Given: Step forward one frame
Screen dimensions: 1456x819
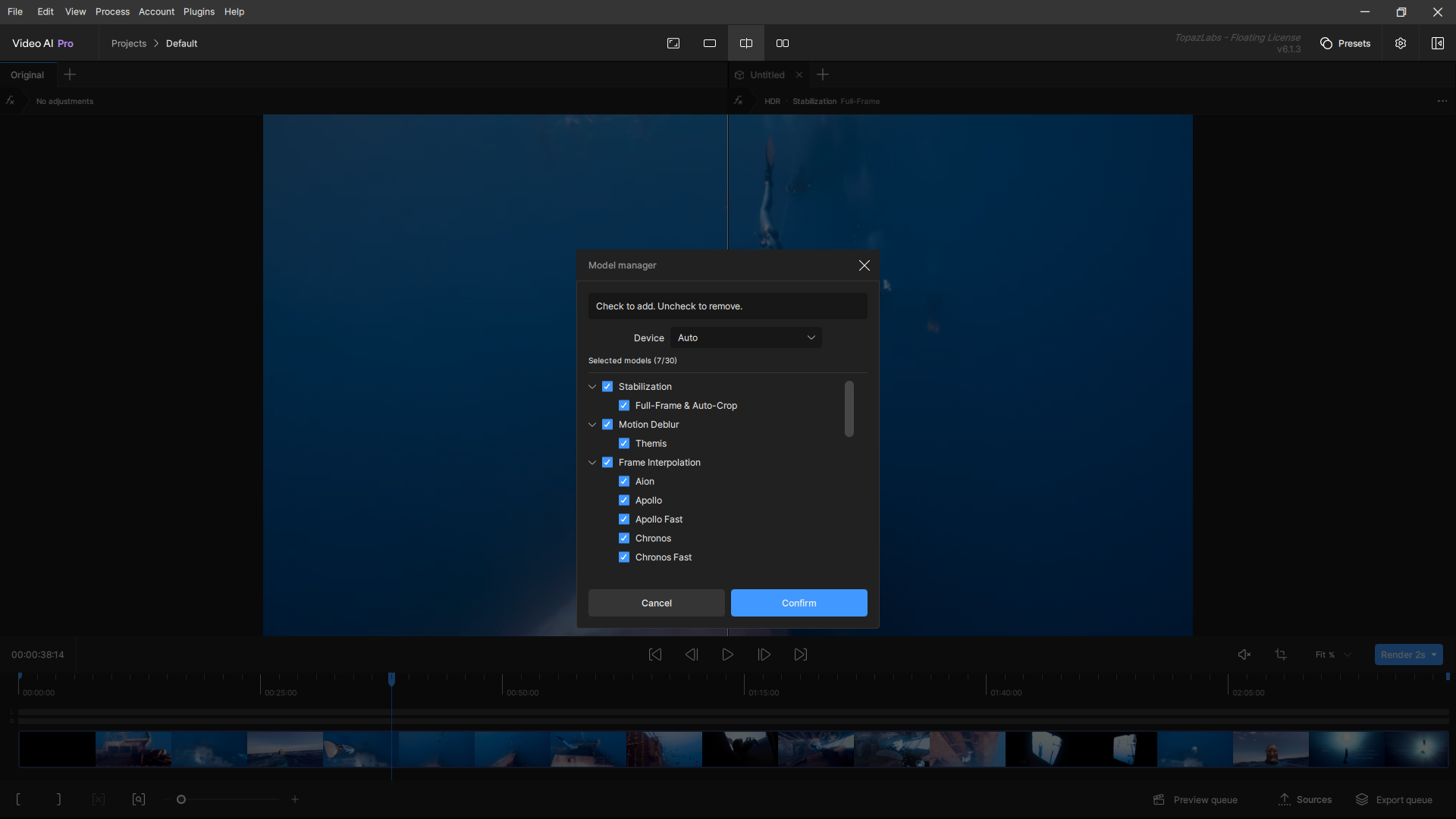Looking at the screenshot, I should tap(764, 654).
